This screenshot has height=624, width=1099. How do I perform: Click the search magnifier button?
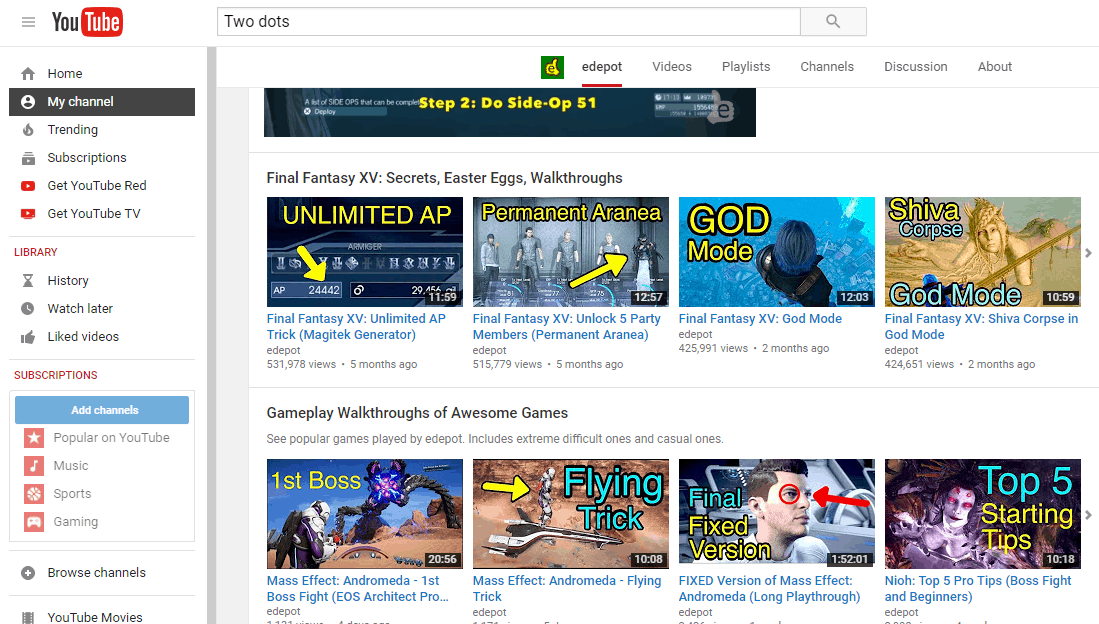[833, 22]
